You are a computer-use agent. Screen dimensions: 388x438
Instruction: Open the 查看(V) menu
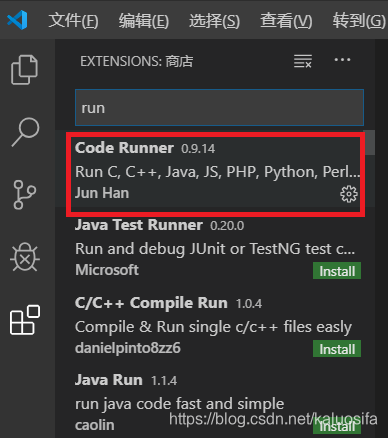pos(286,21)
